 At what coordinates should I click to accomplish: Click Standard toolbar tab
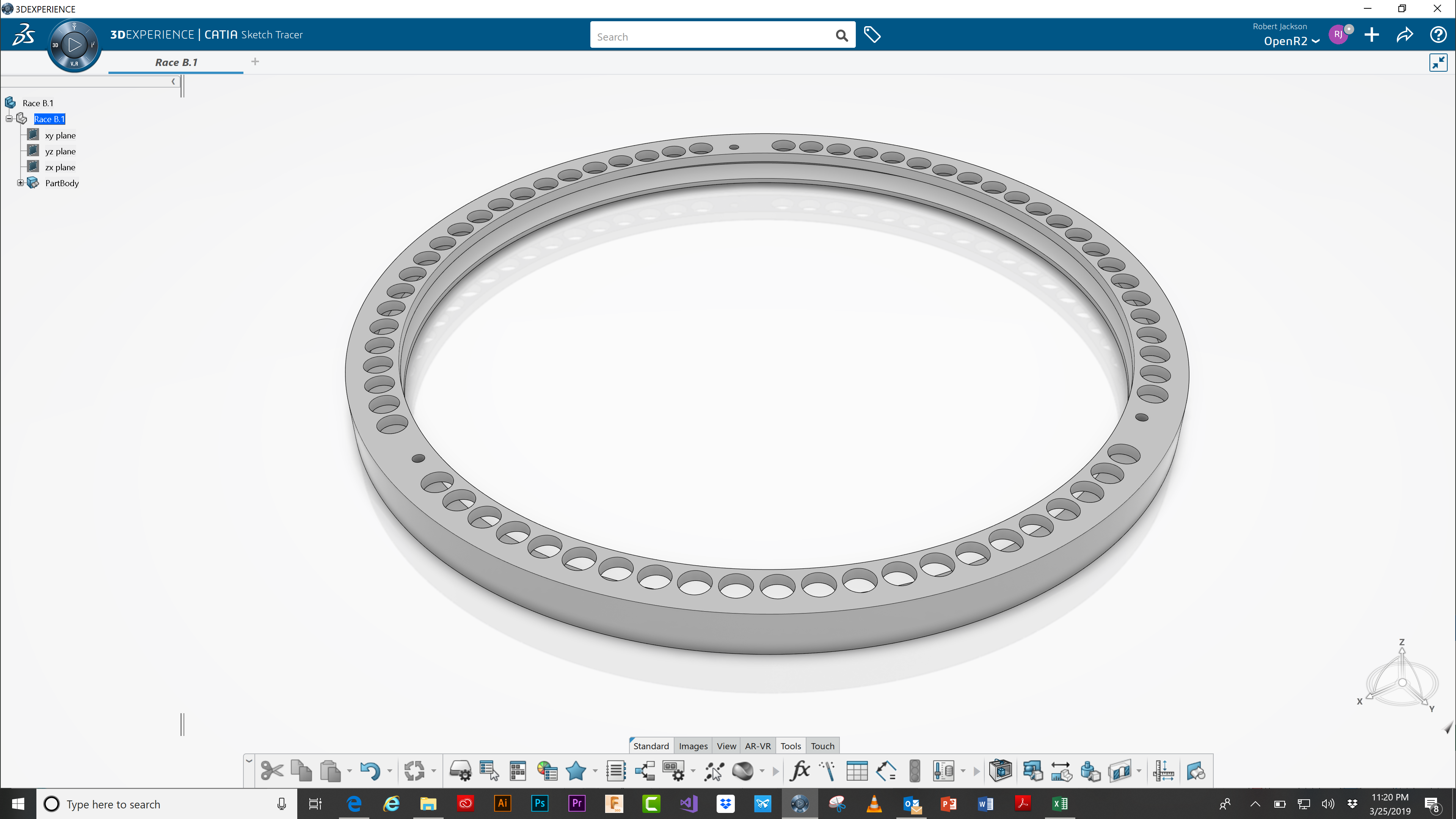(x=651, y=746)
